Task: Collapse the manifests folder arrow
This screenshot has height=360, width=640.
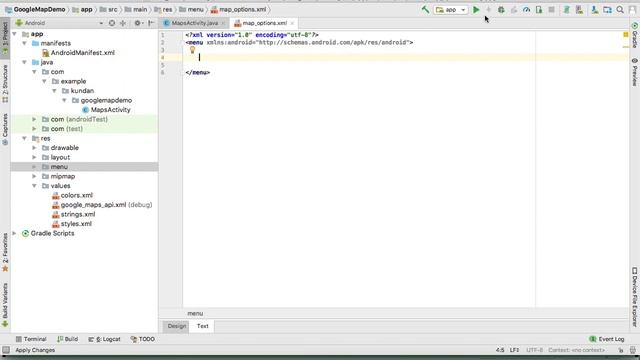Action: (x=24, y=43)
